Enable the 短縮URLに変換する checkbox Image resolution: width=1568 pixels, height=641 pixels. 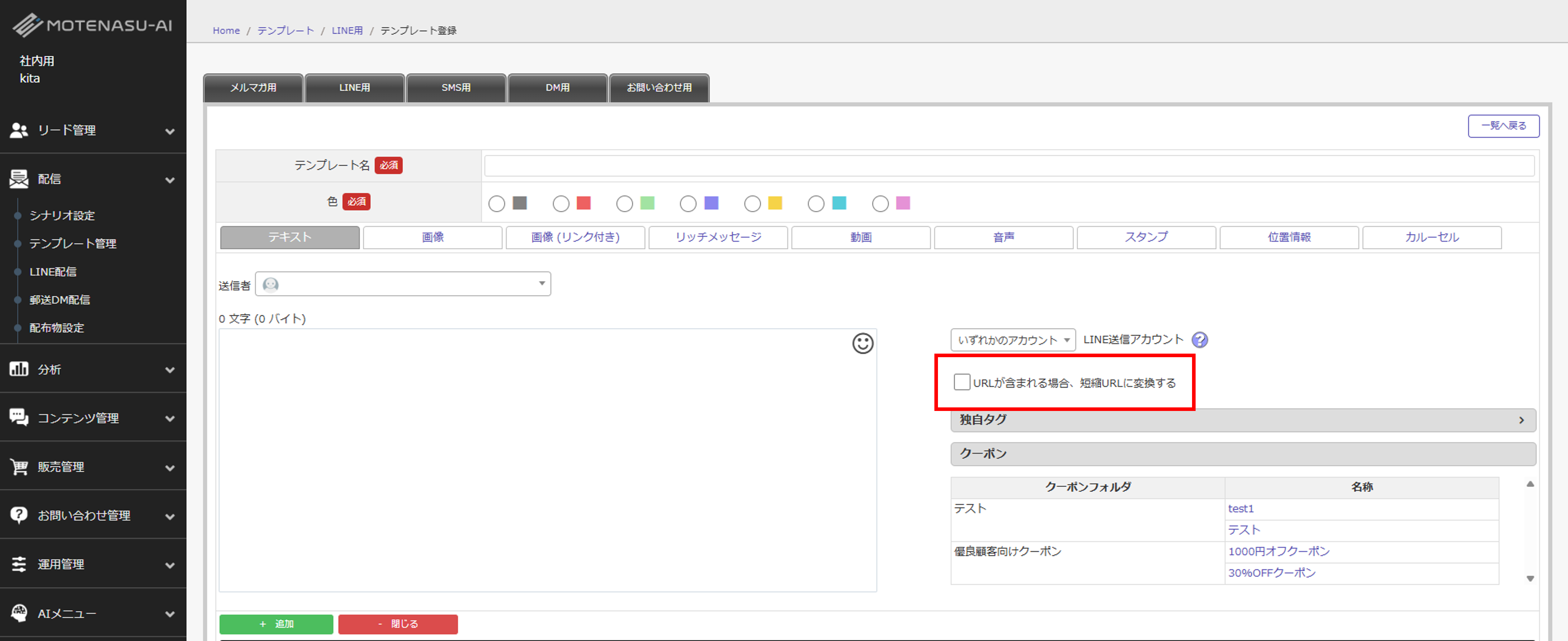tap(962, 382)
